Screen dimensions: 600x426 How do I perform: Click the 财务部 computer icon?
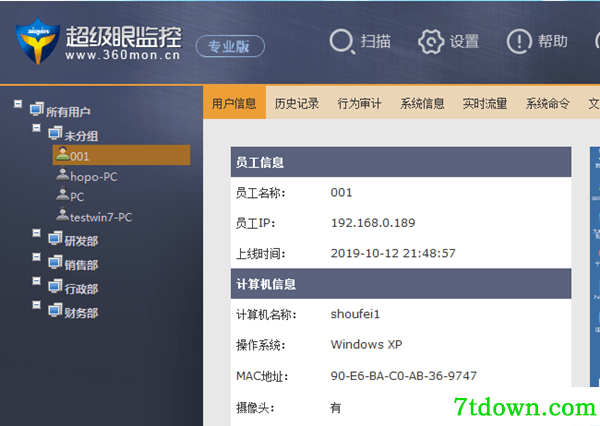click(55, 310)
